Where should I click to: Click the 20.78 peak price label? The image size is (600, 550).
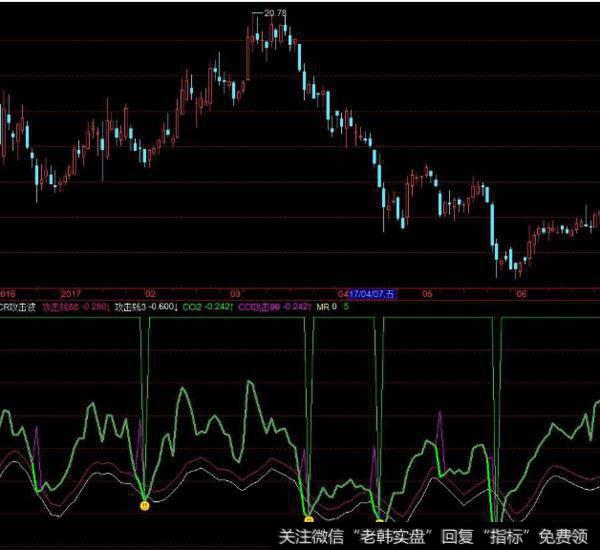[270, 13]
